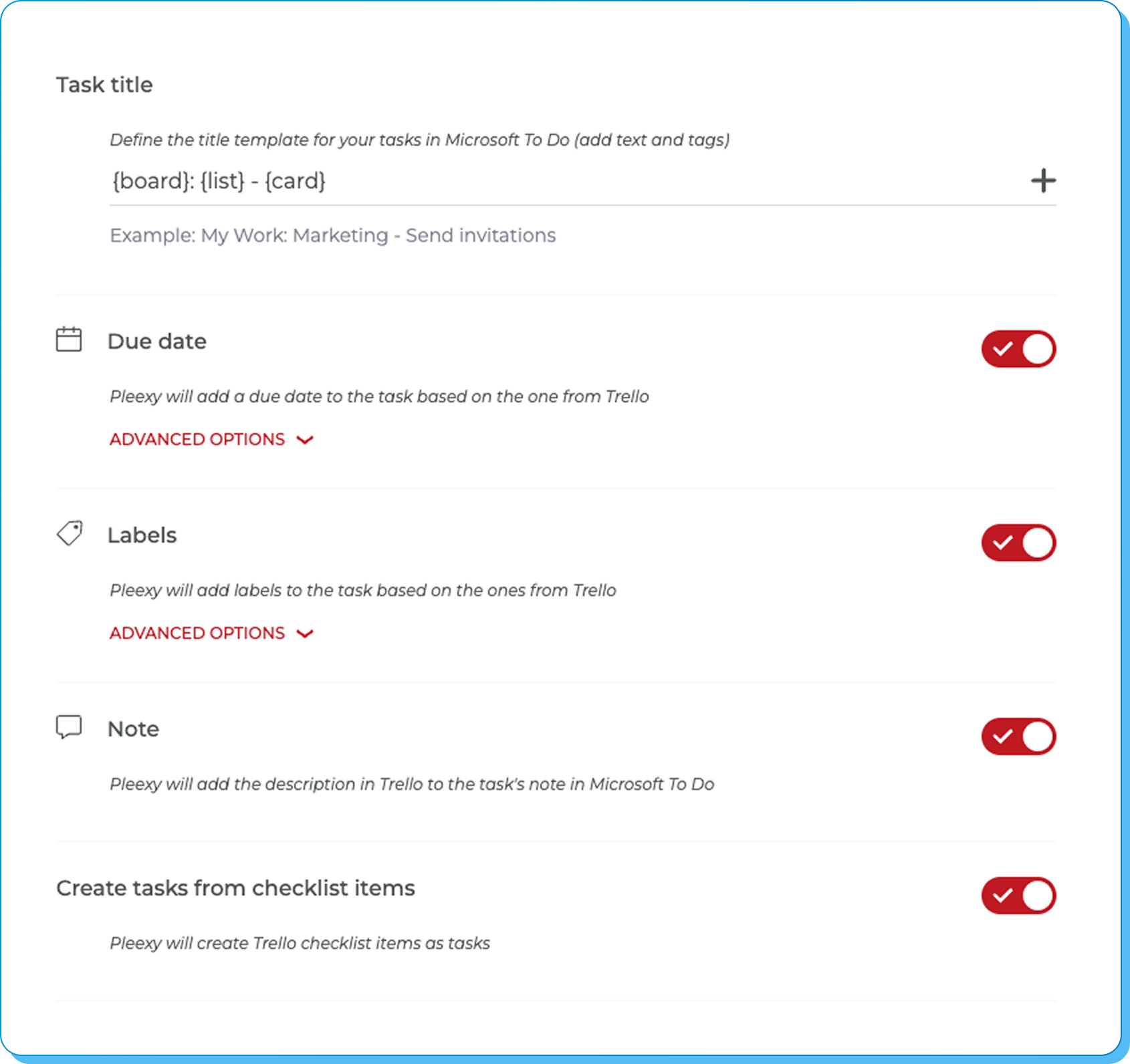The width and height of the screenshot is (1130, 1064).
Task: Turn off the Labels toggle
Action: pyautogui.click(x=1018, y=543)
